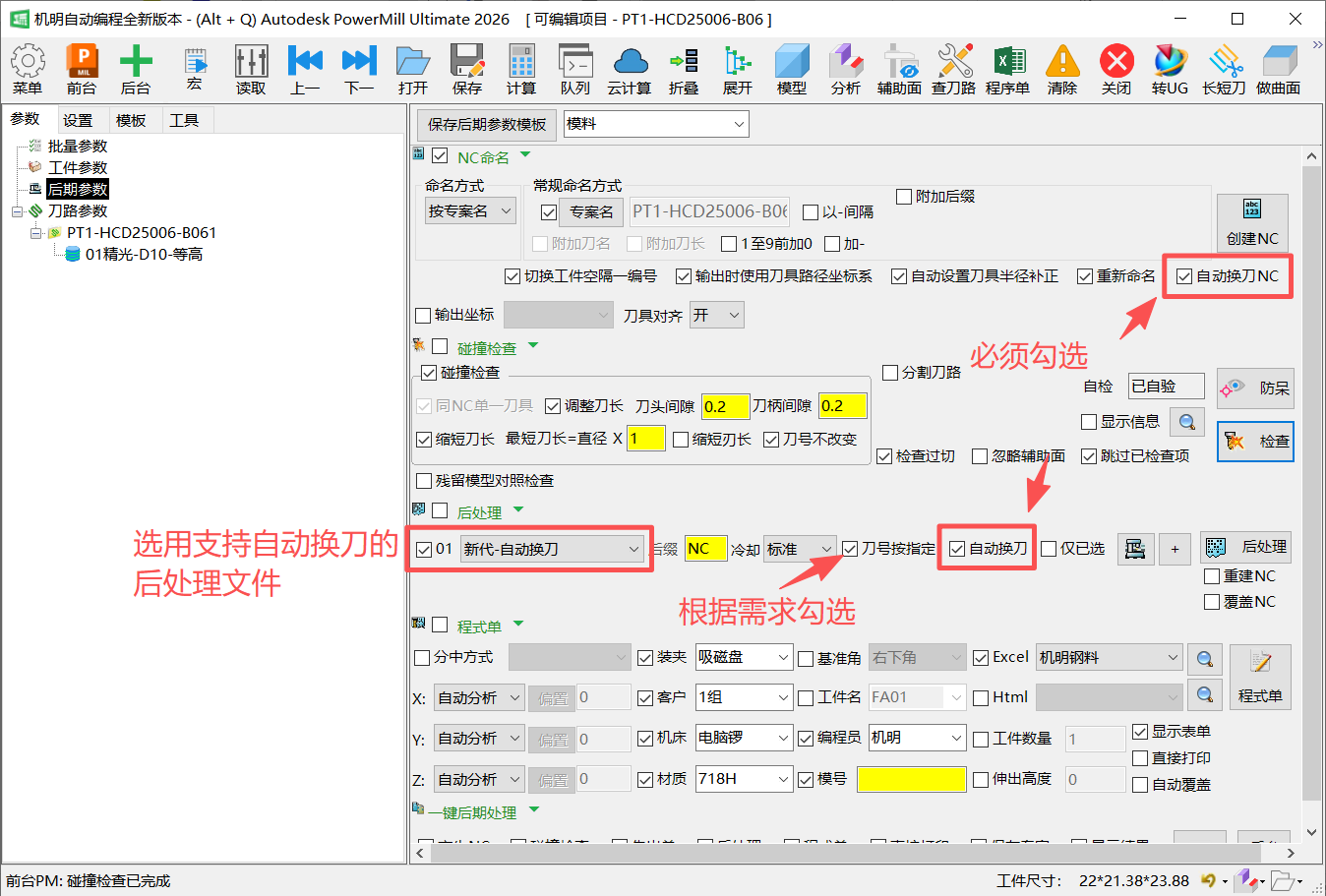This screenshot has height=896, width=1326.
Task: Click the 模型 blue cube icon
Action: tap(792, 69)
